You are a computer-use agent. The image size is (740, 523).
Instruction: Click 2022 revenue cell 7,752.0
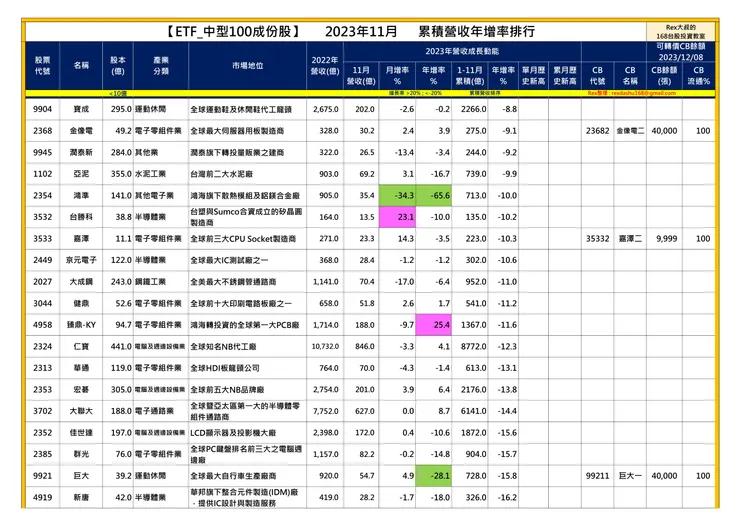click(326, 411)
